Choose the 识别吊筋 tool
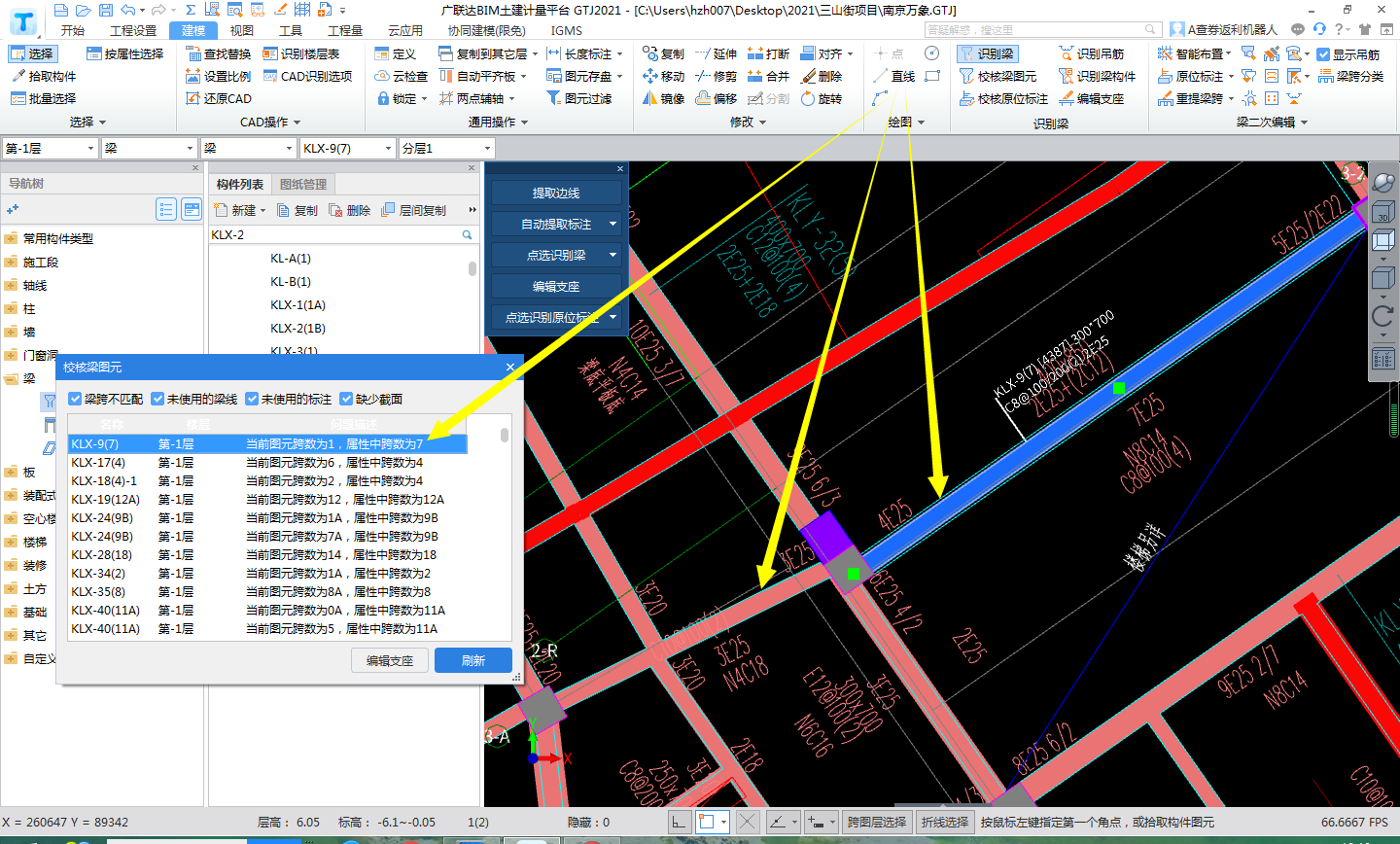Screen dimensions: 1400x844 1092,53
